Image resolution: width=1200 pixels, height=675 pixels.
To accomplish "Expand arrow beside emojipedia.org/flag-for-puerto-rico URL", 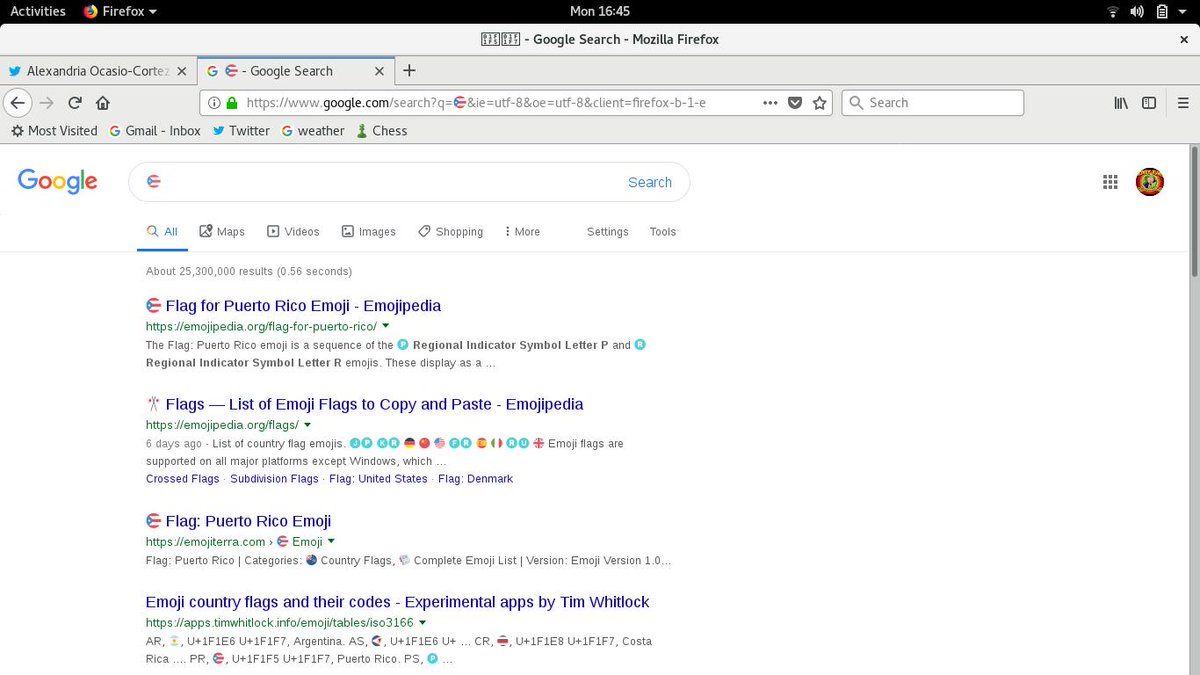I will click(386, 326).
